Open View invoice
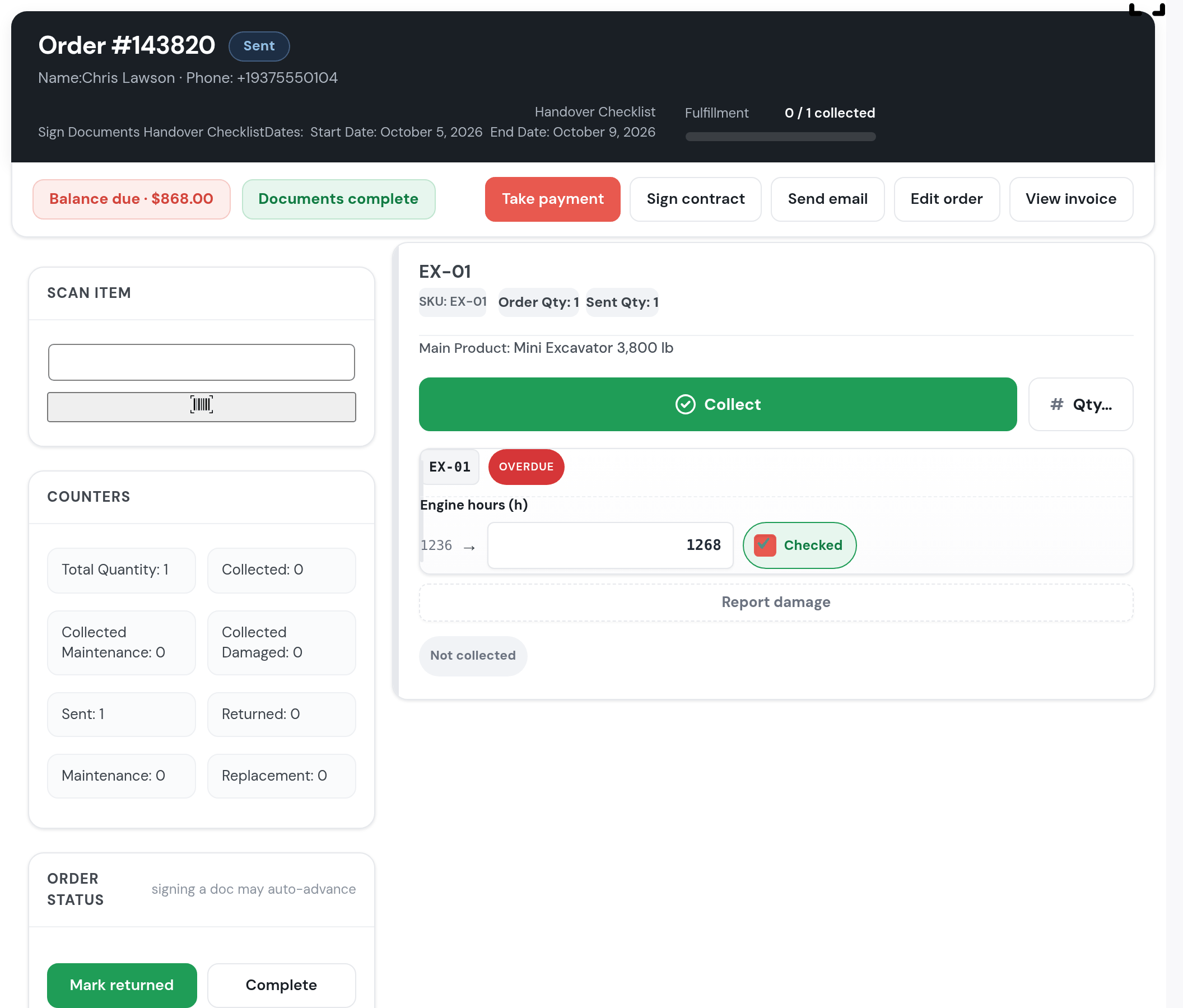 1070,199
